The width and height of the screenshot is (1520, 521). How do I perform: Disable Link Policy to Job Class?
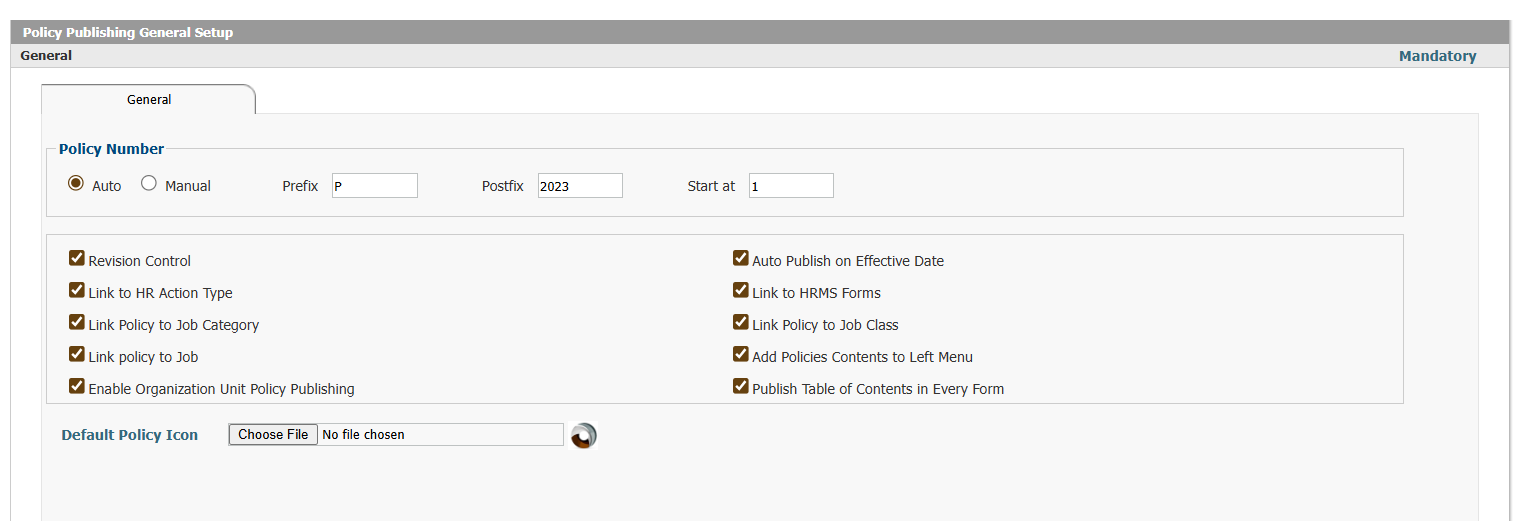(x=741, y=323)
